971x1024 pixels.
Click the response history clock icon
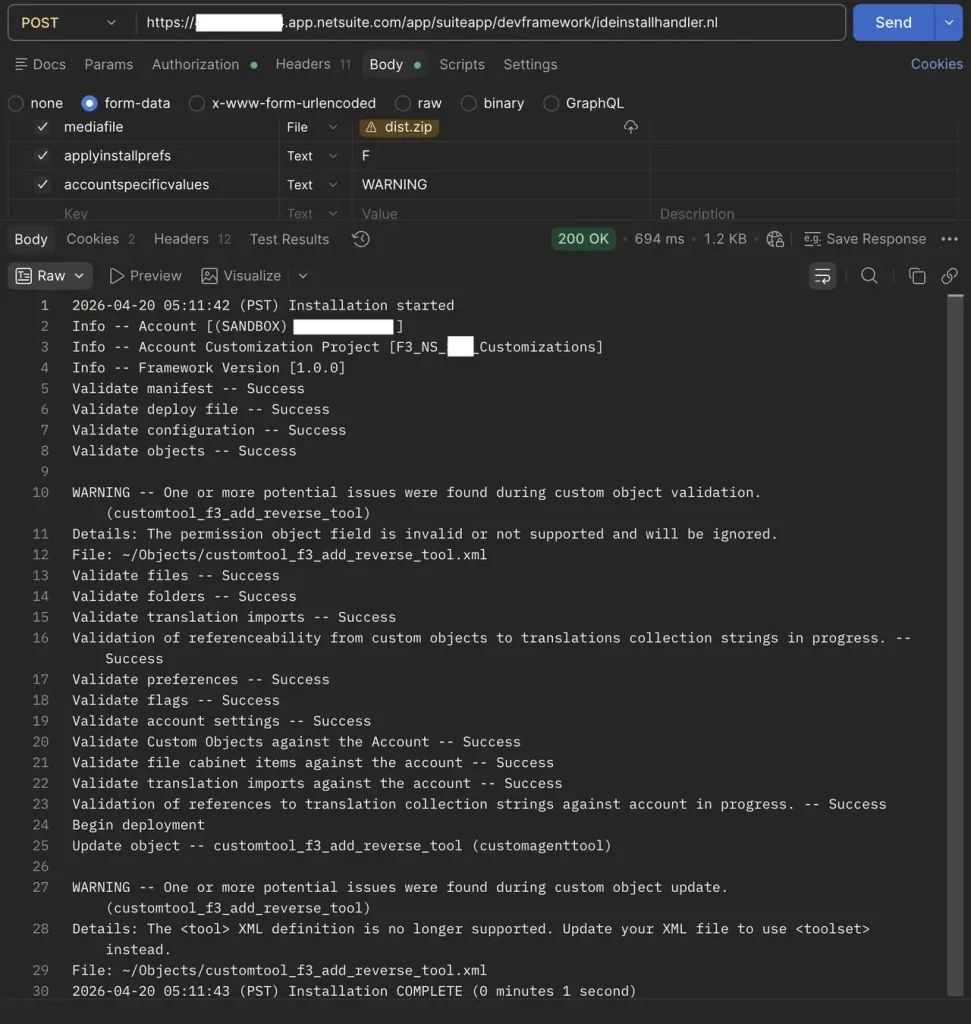(361, 239)
